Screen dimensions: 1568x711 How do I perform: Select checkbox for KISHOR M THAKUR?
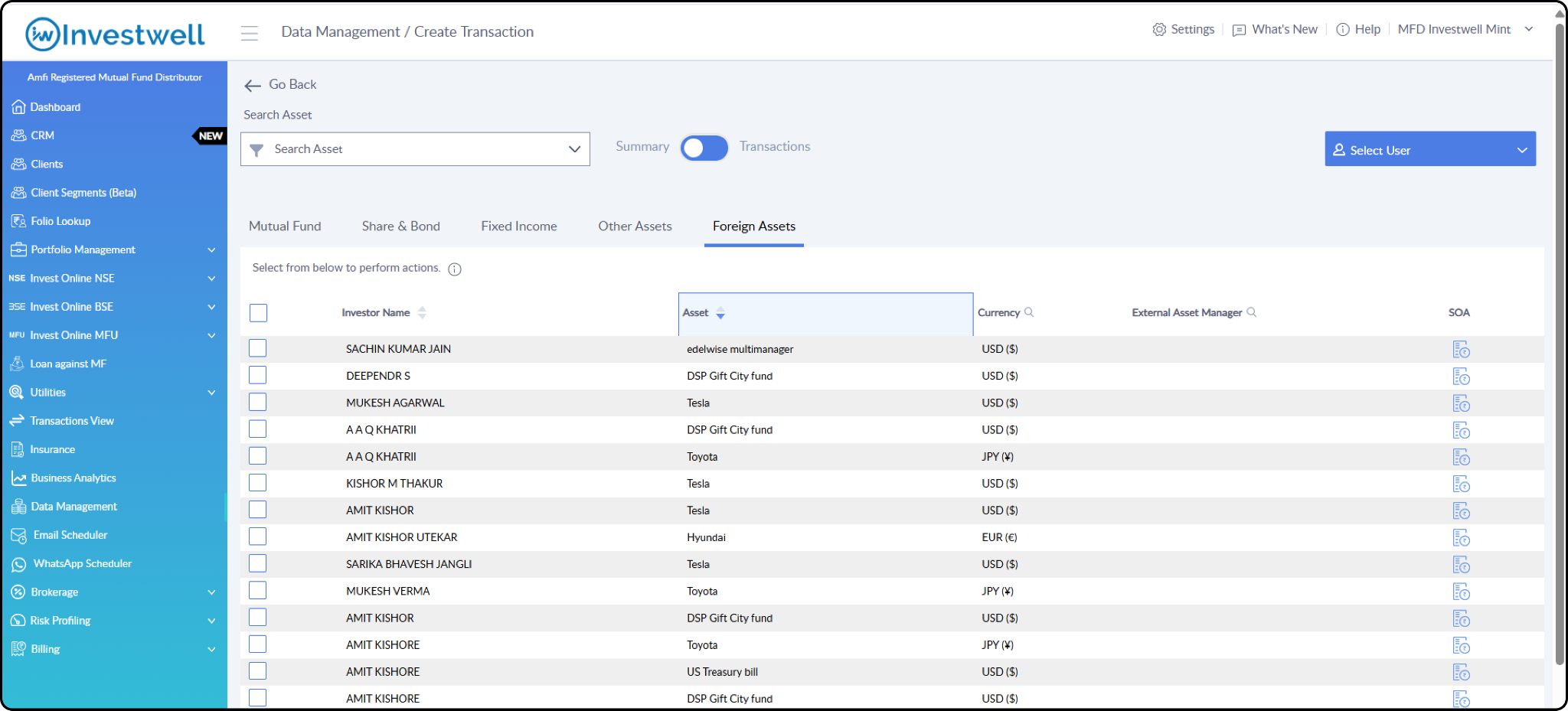point(258,483)
